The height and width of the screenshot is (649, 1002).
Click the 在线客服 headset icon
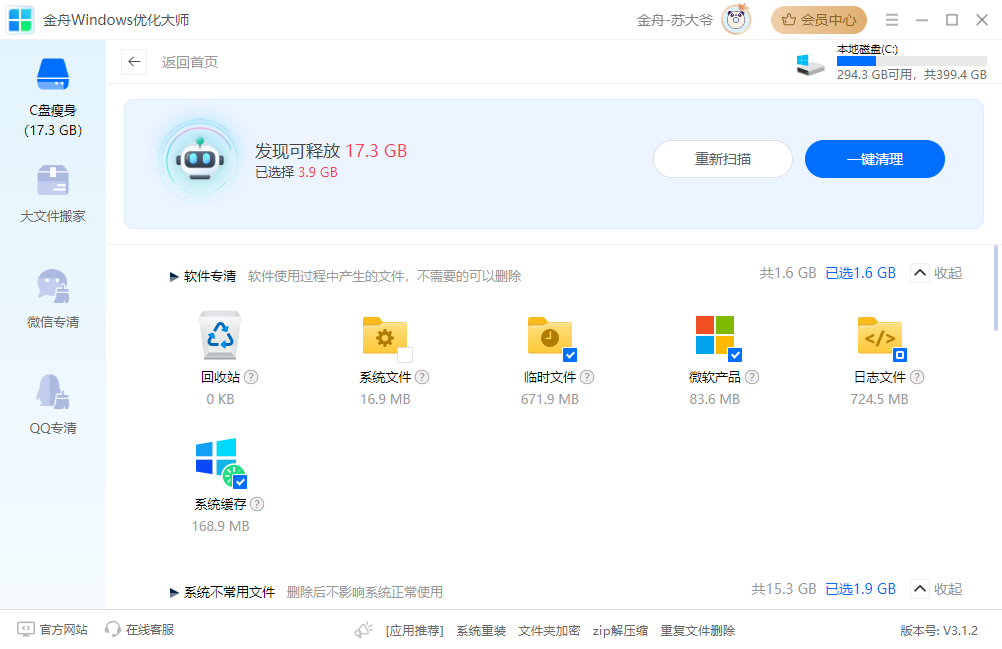pyautogui.click(x=112, y=629)
